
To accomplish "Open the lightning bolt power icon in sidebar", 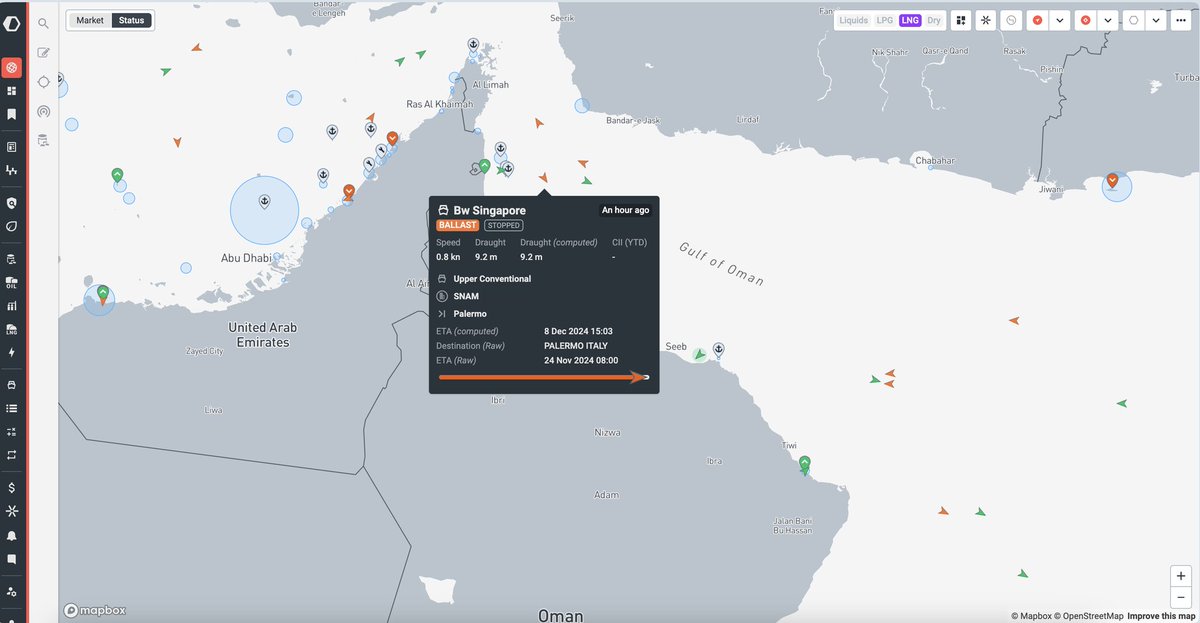I will tap(12, 352).
